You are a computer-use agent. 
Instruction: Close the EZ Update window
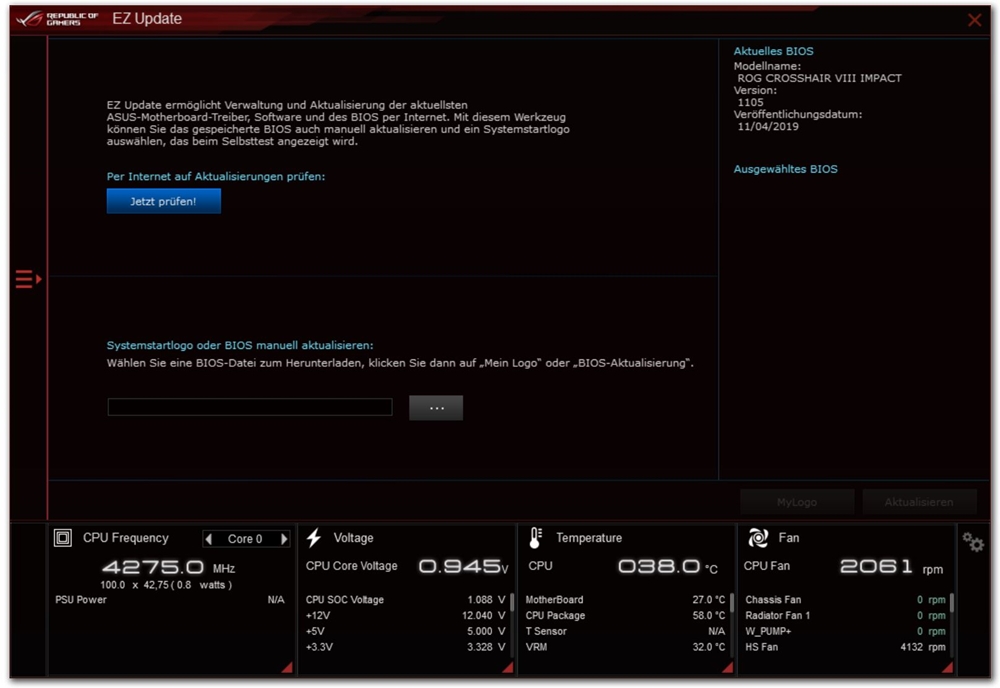click(x=974, y=20)
